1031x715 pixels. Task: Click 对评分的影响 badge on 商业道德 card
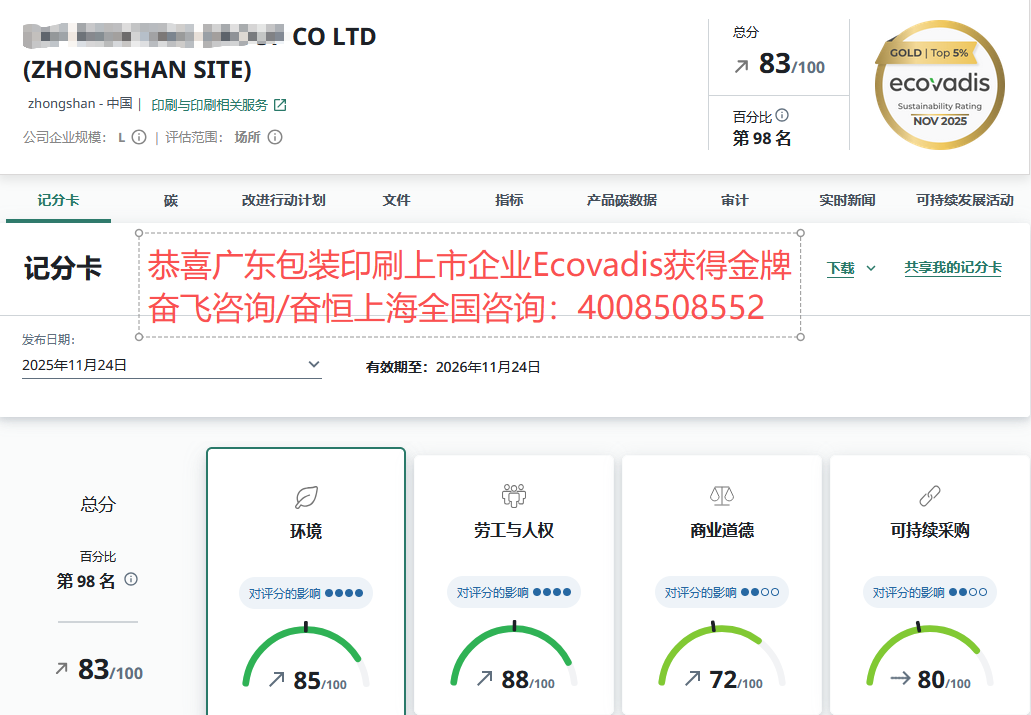pos(721,592)
